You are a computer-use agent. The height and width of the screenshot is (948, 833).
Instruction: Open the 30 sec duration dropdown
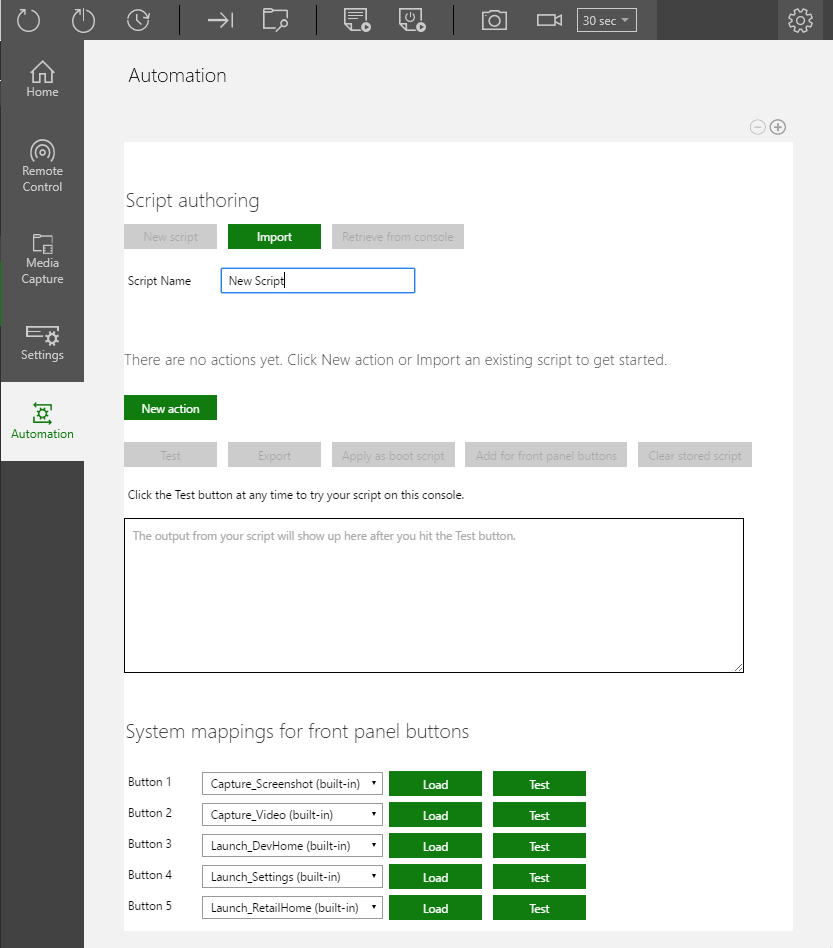pyautogui.click(x=606, y=21)
